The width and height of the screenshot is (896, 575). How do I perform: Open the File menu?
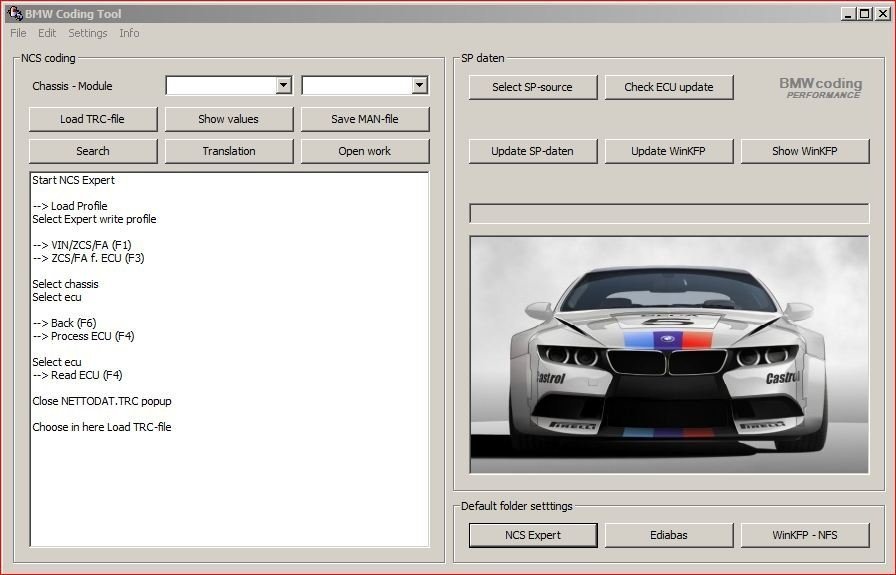[x=18, y=33]
